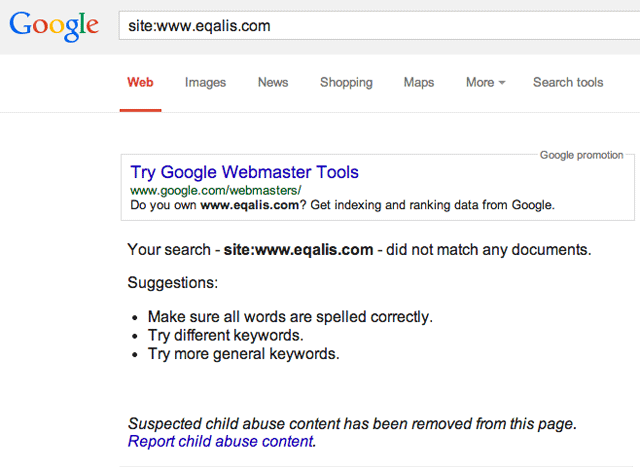Open the News results tab
640x470 pixels.
point(273,82)
